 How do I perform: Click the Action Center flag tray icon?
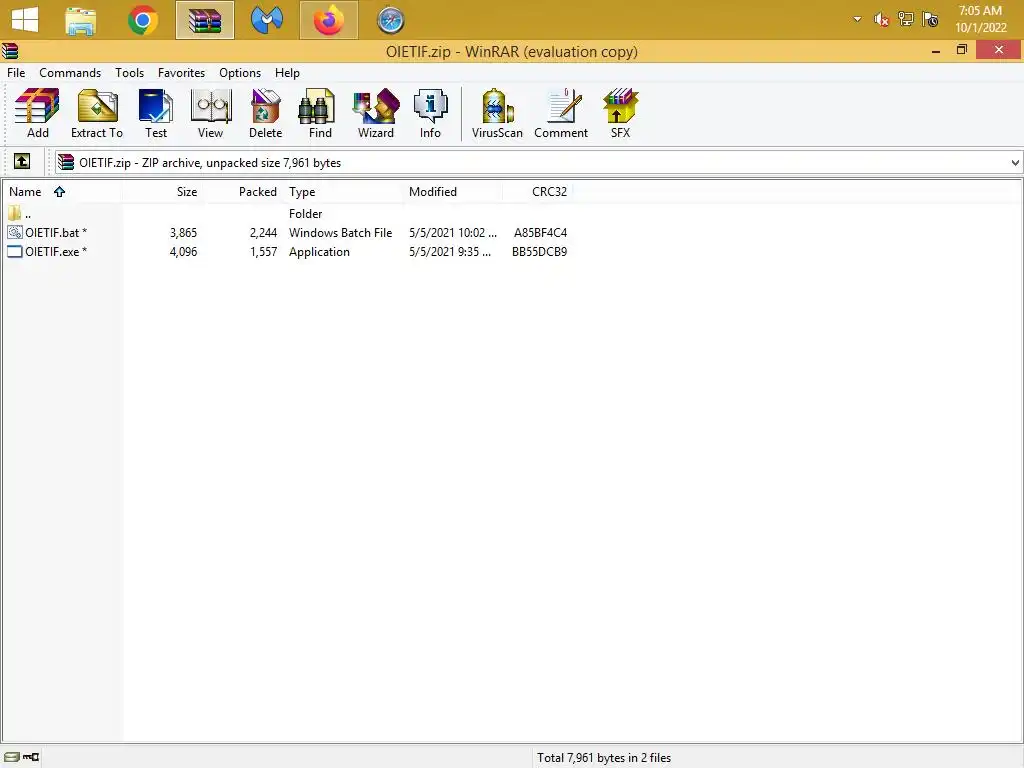point(931,20)
